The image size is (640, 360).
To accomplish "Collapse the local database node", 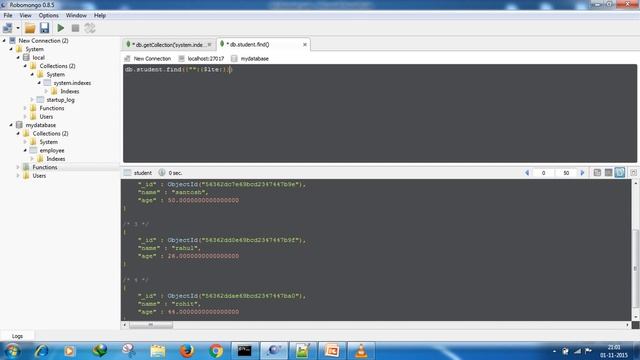I will [x=18, y=58].
